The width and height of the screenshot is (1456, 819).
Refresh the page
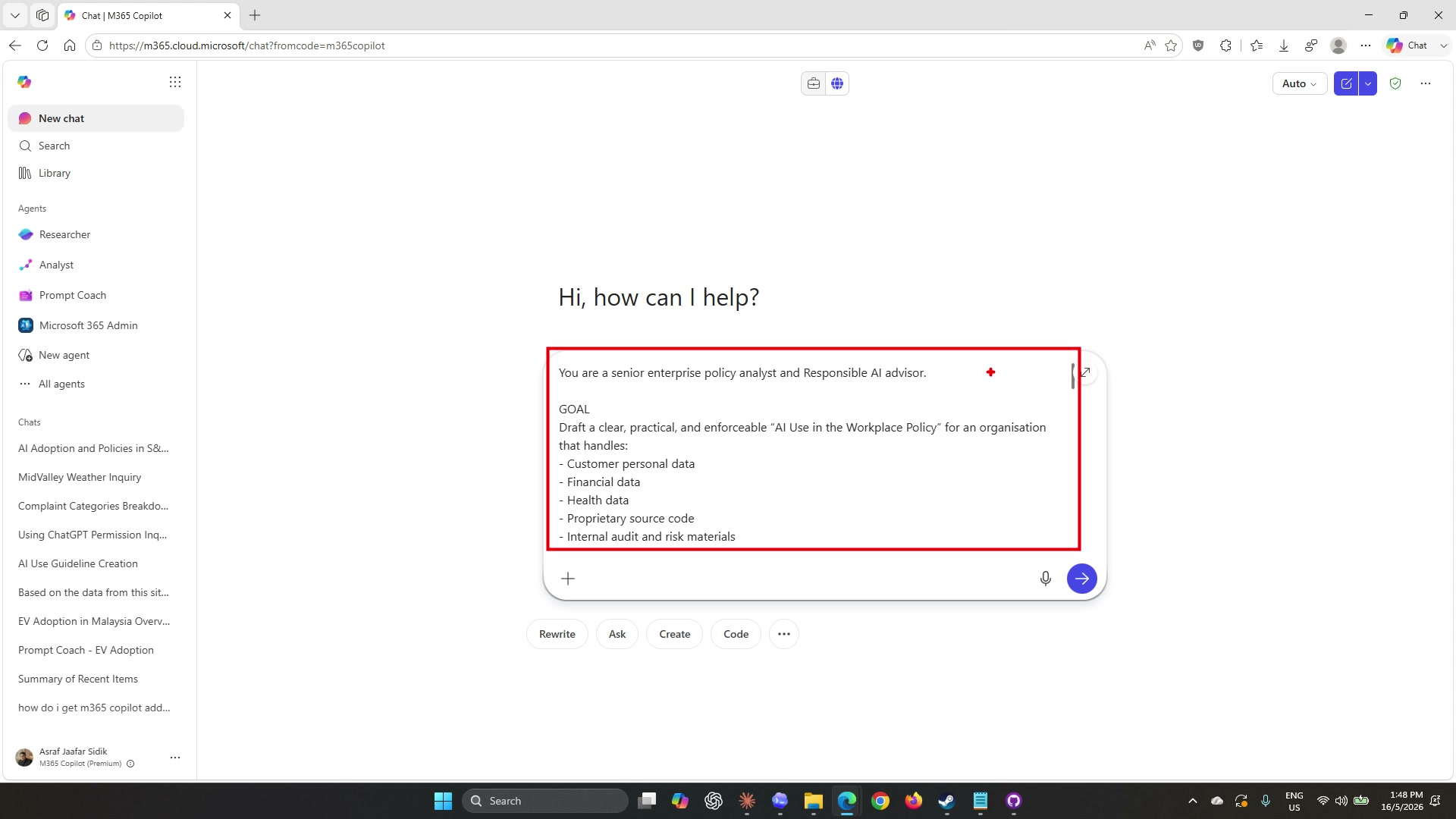tap(42, 45)
